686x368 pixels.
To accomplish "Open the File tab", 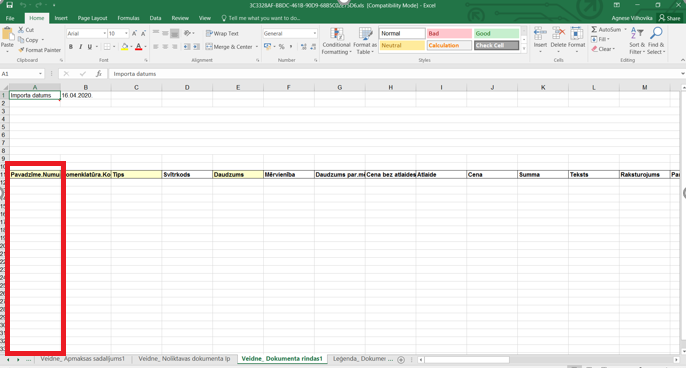I will (10, 18).
